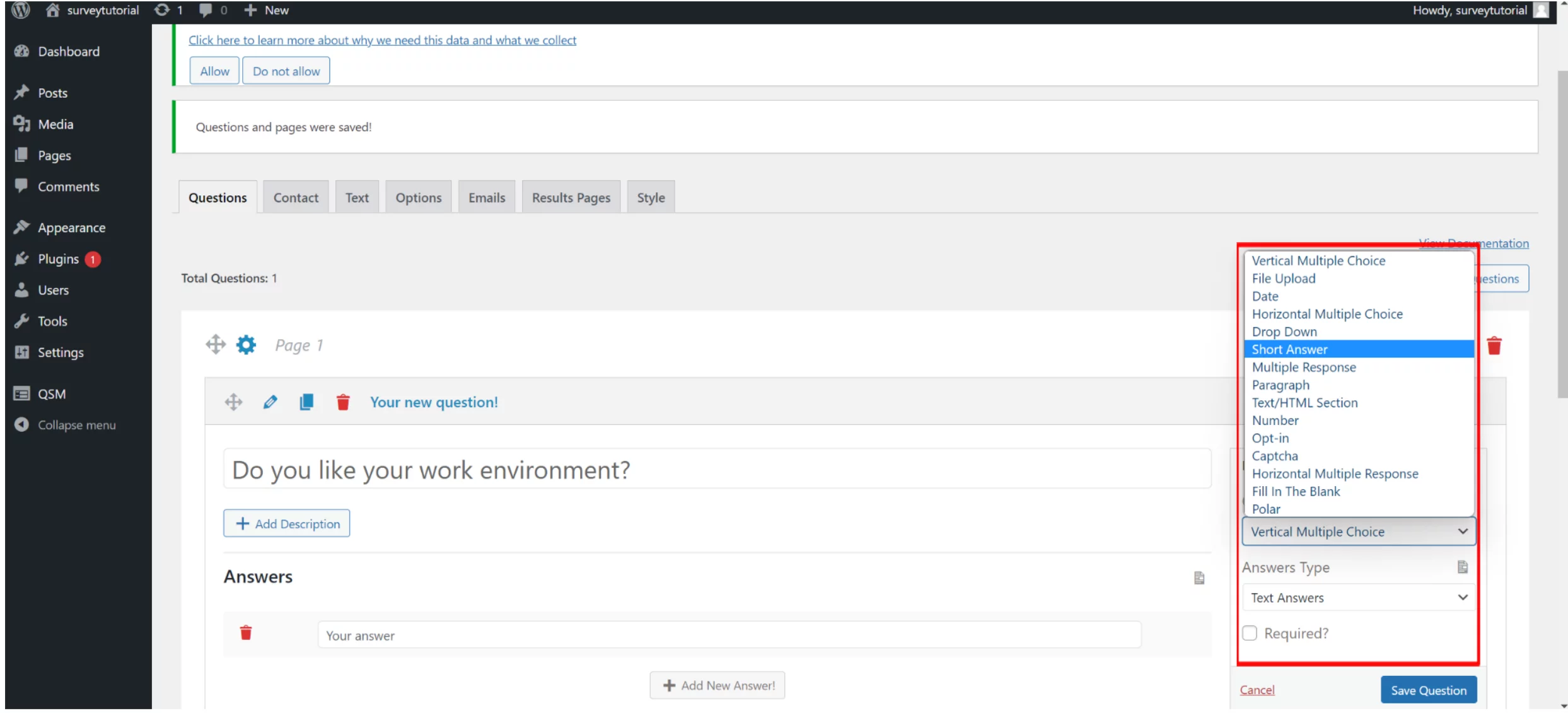Choose Paragraph question type
Screen dimensions: 1568x713
(1359, 385)
